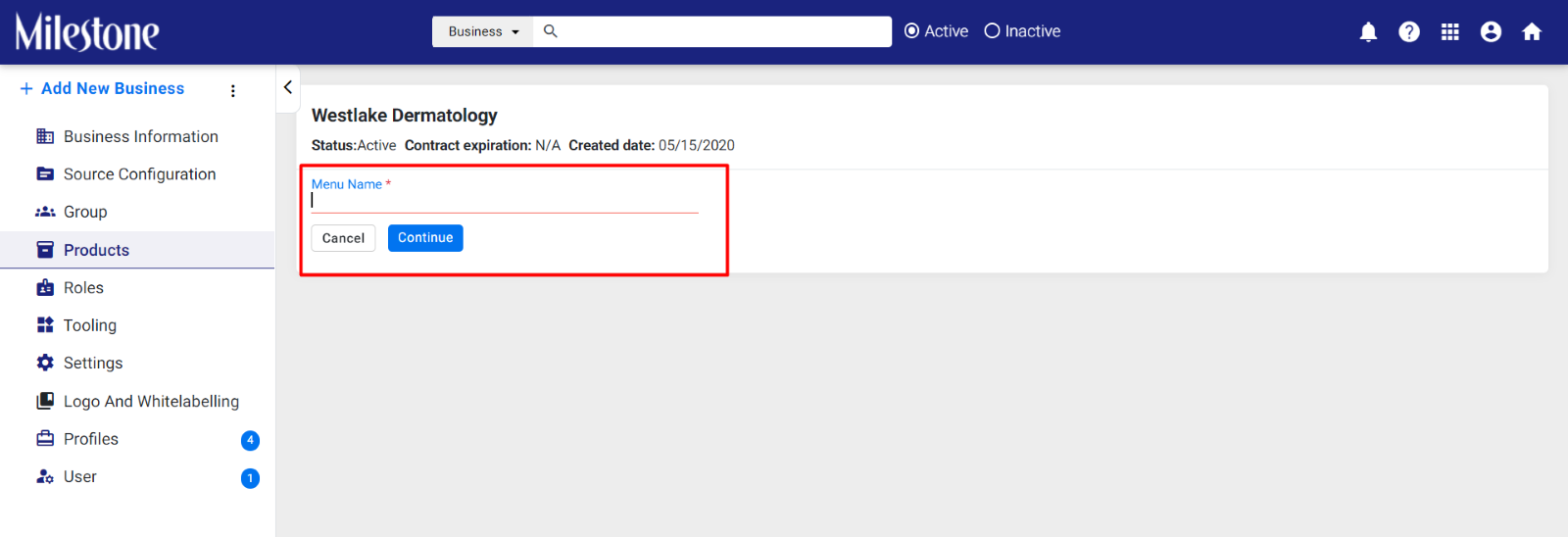Click the Milestone logo
This screenshot has height=537, width=1568.
point(87,32)
